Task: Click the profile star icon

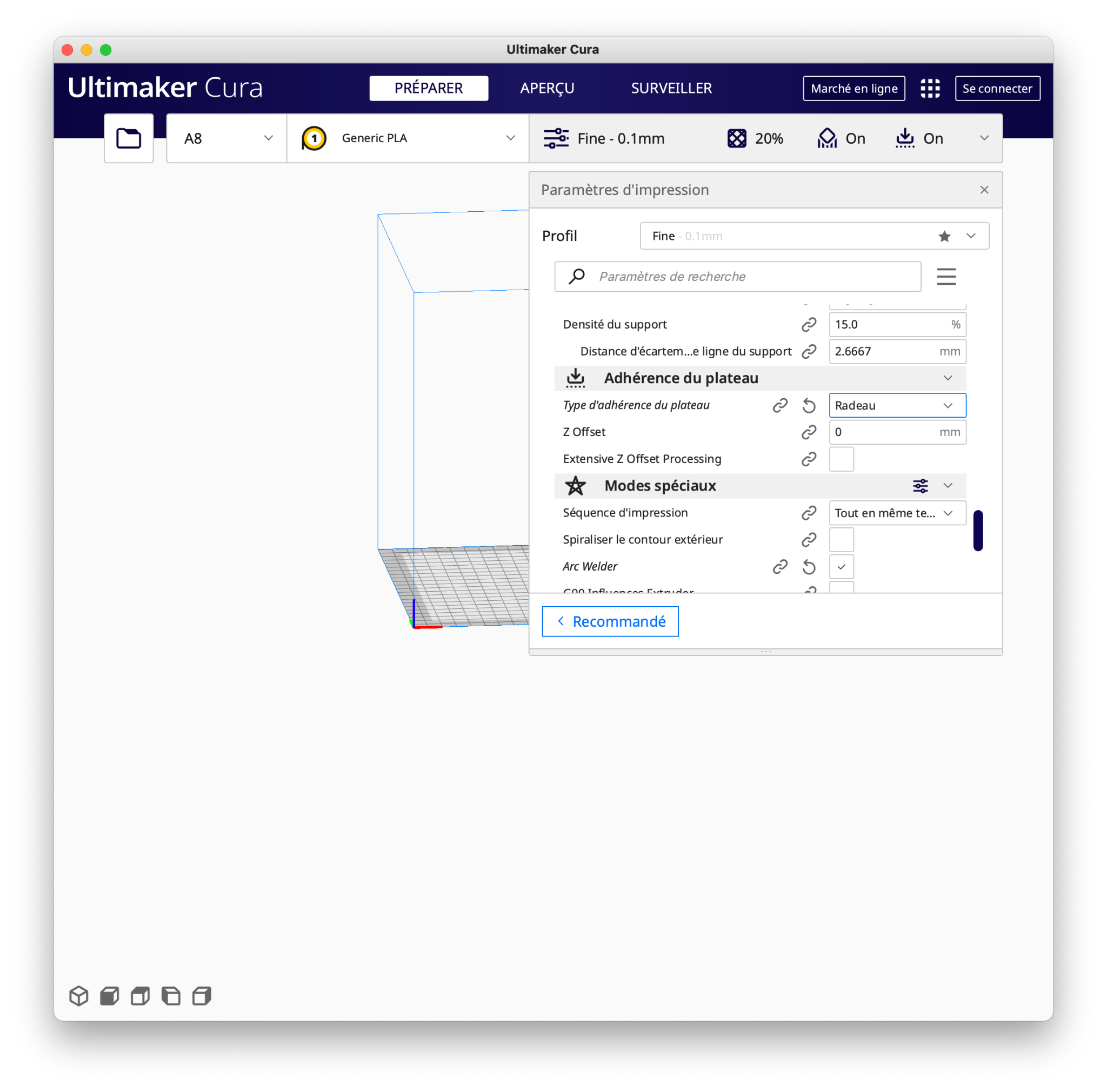Action: point(944,236)
